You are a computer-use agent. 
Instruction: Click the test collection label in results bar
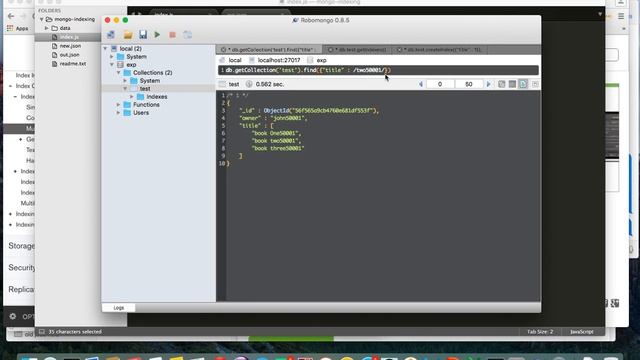click(x=234, y=84)
